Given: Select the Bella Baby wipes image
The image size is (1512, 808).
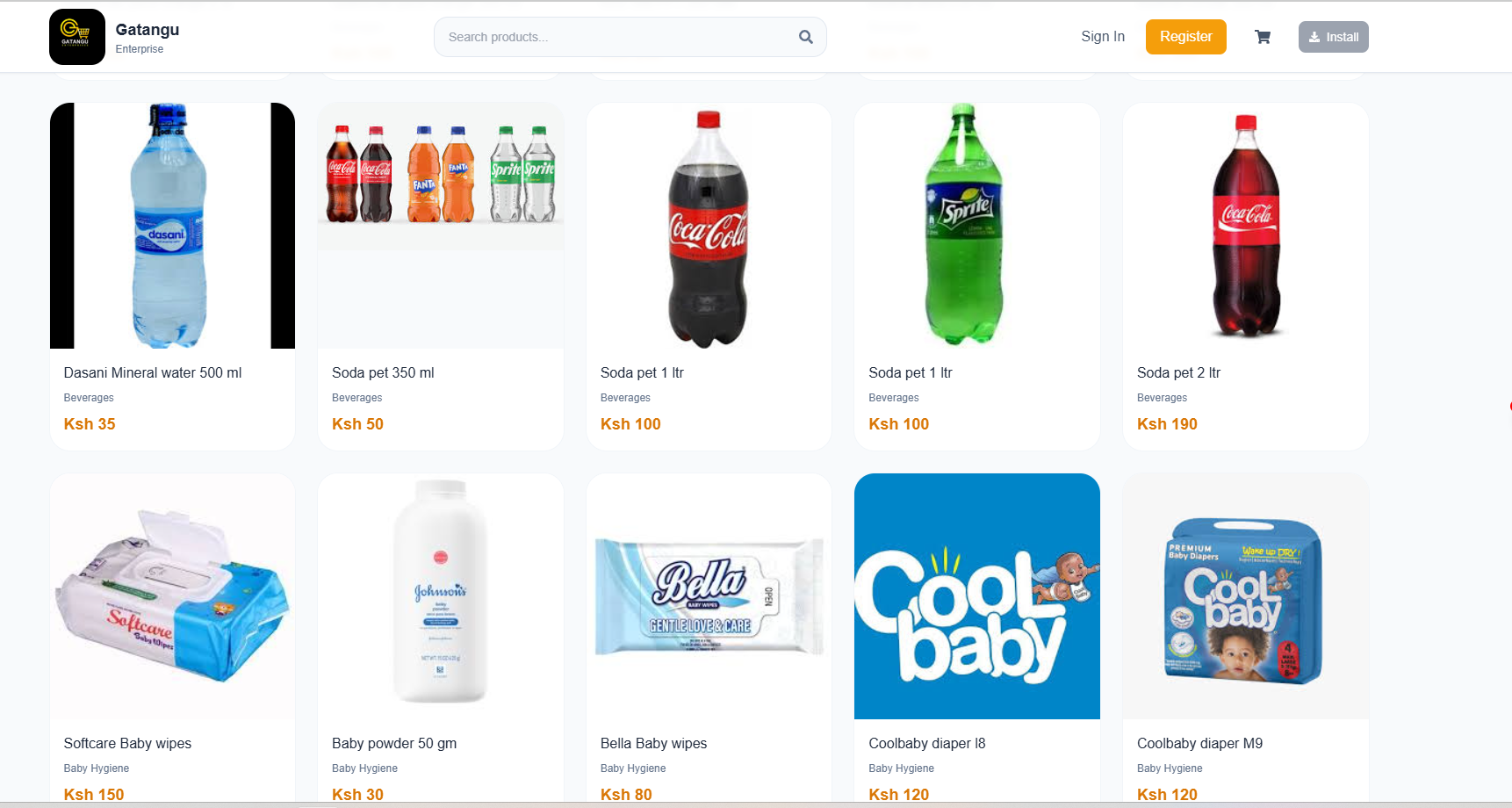Looking at the screenshot, I should (709, 596).
